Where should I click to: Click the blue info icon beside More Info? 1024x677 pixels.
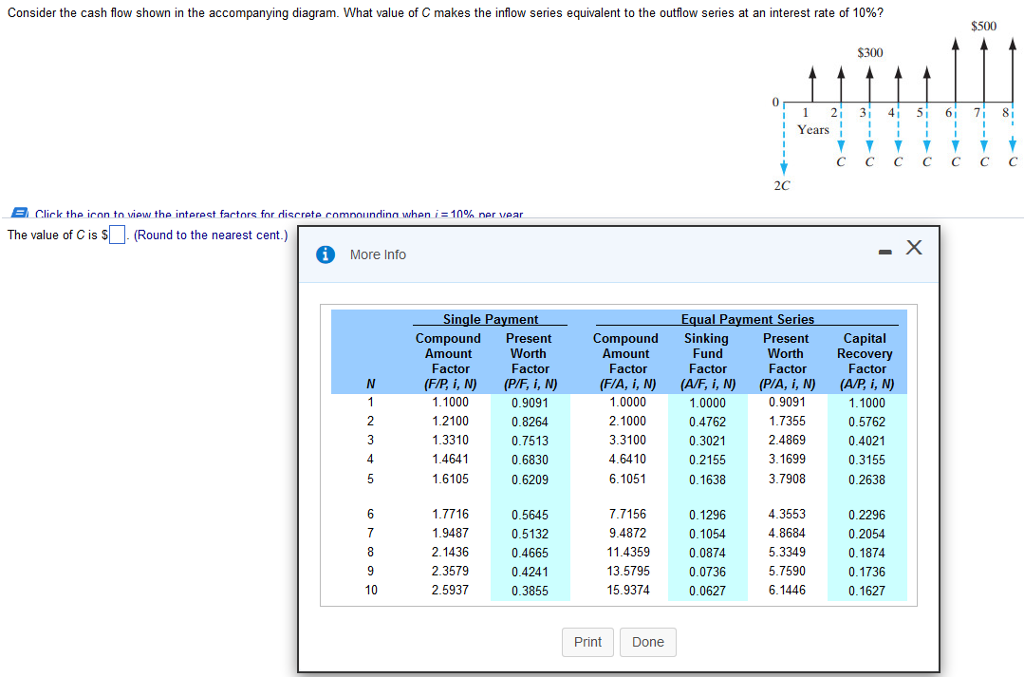coord(325,255)
